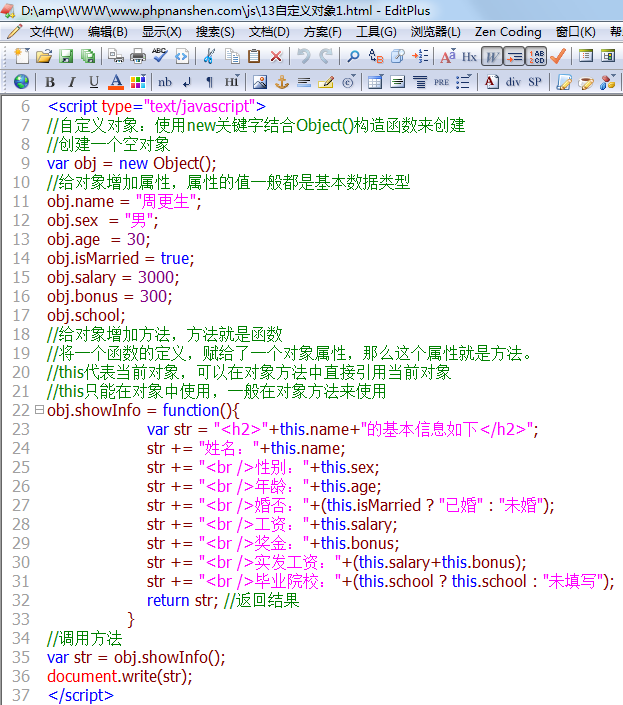Insert a PRE tag
623x705 pixels.
click(441, 82)
